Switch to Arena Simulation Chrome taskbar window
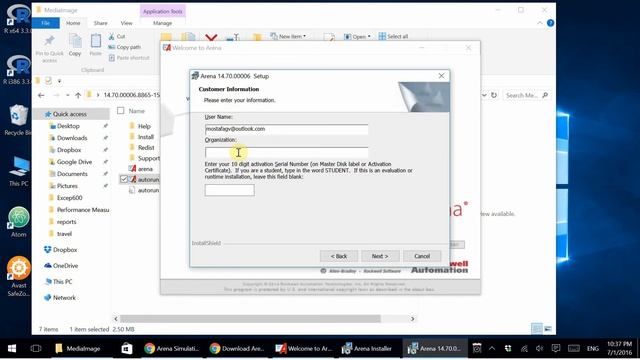This screenshot has width=640, height=360. pos(171,348)
